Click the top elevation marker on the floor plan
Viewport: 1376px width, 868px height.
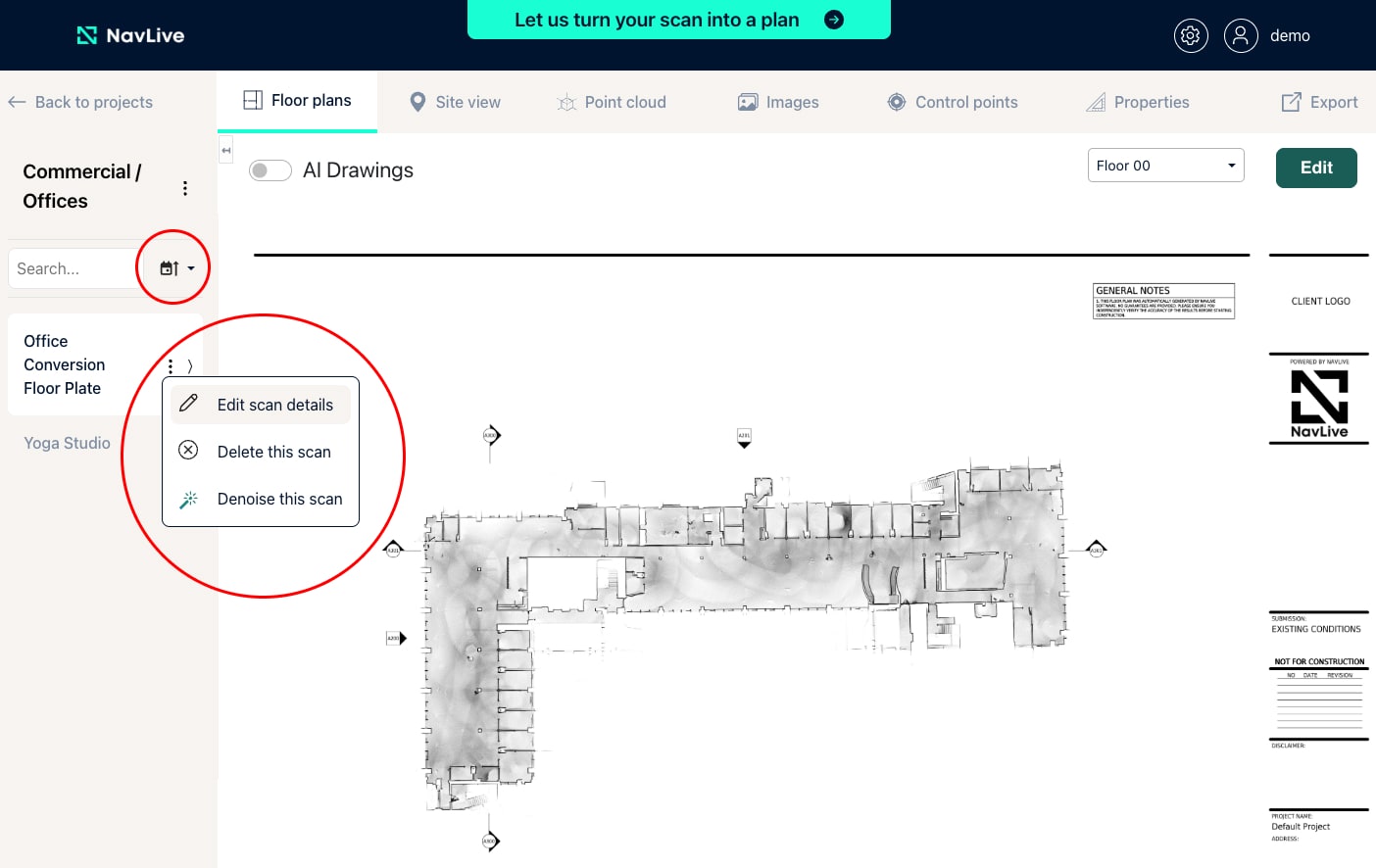744,438
